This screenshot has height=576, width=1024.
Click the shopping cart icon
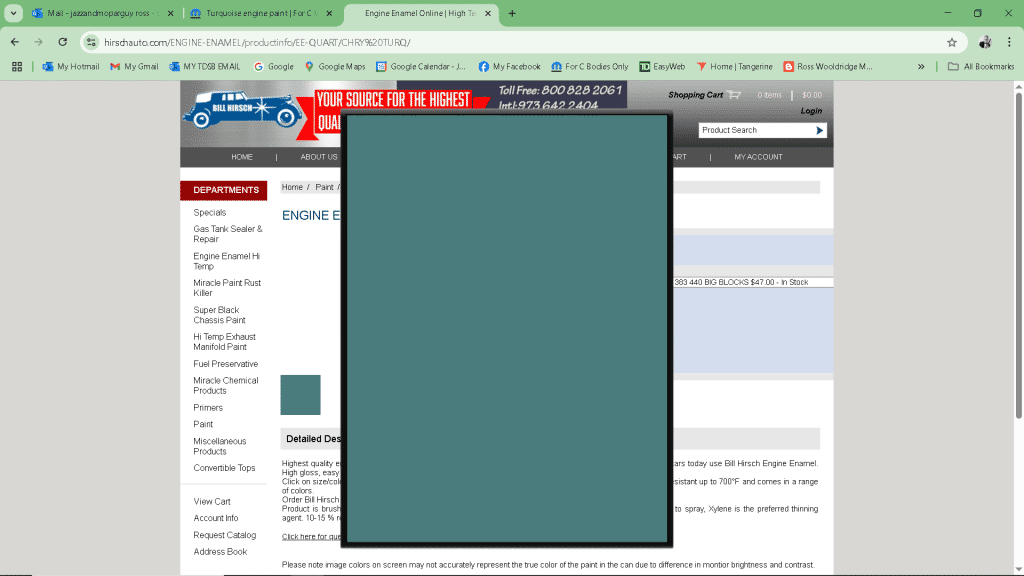(734, 95)
